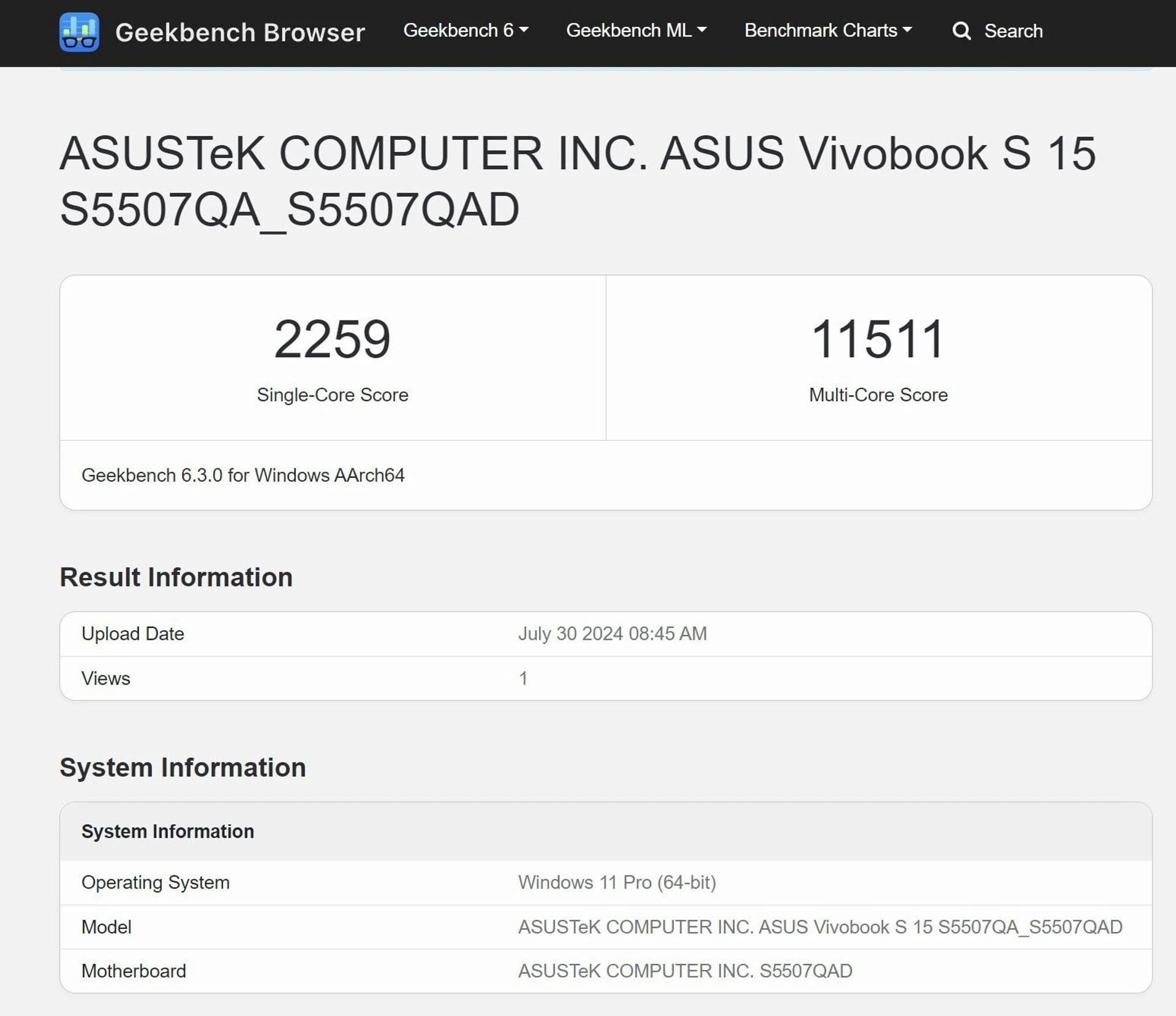The image size is (1176, 1016).
Task: Click the Operating System row label
Action: coord(156,882)
